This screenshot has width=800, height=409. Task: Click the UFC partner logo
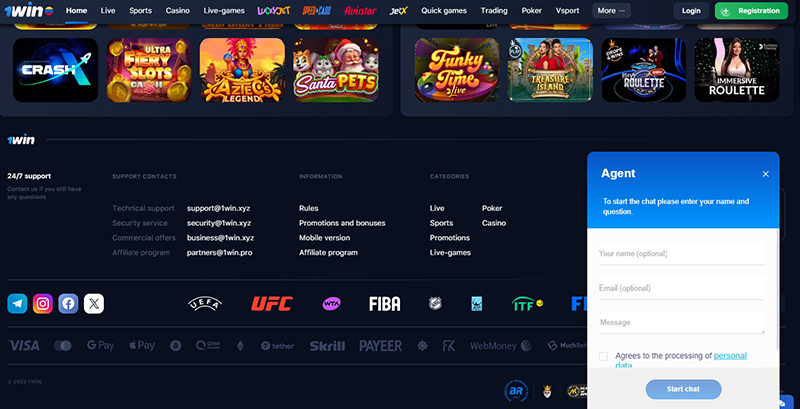(272, 304)
